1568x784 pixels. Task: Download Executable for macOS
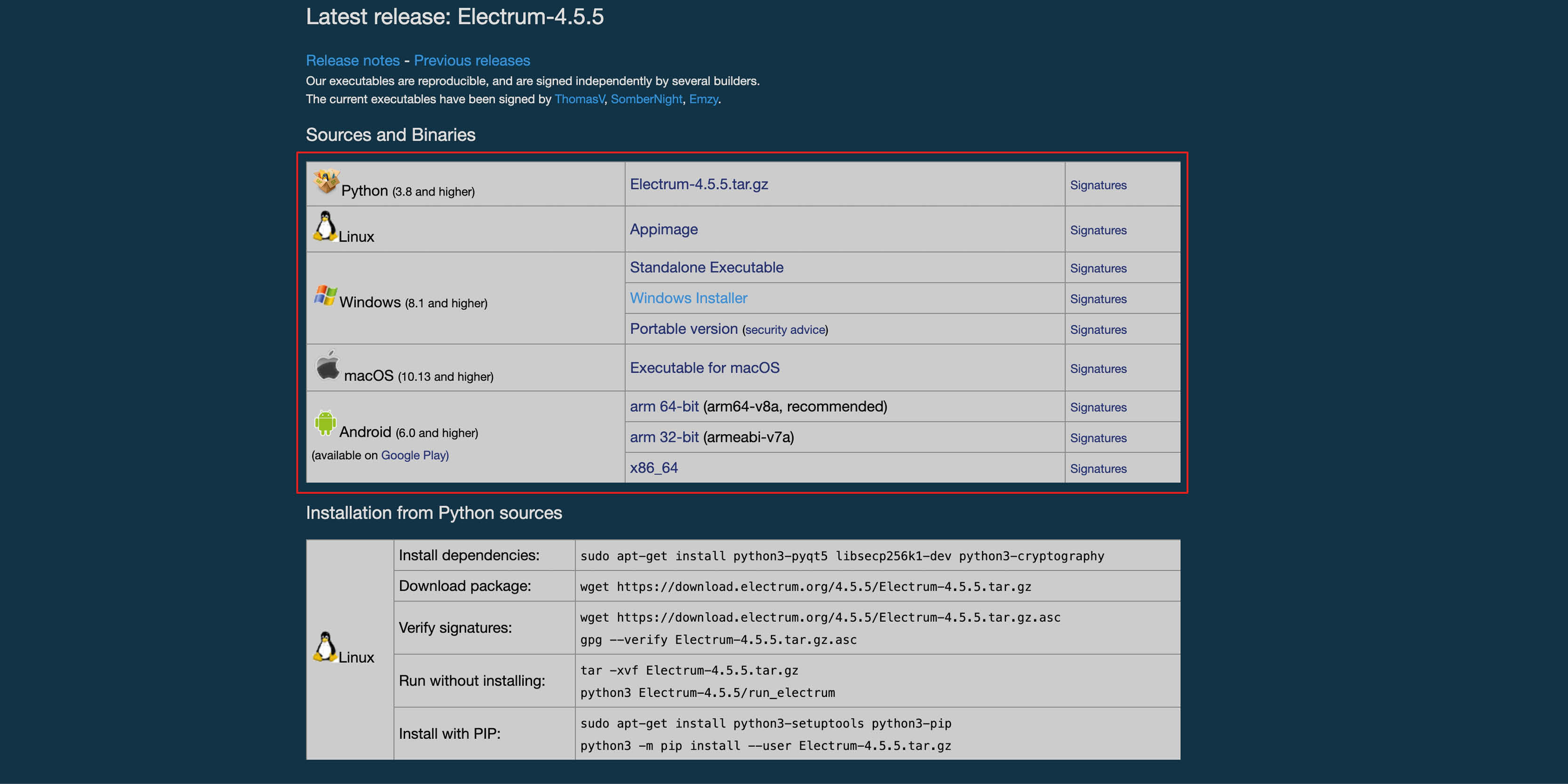[x=704, y=368]
